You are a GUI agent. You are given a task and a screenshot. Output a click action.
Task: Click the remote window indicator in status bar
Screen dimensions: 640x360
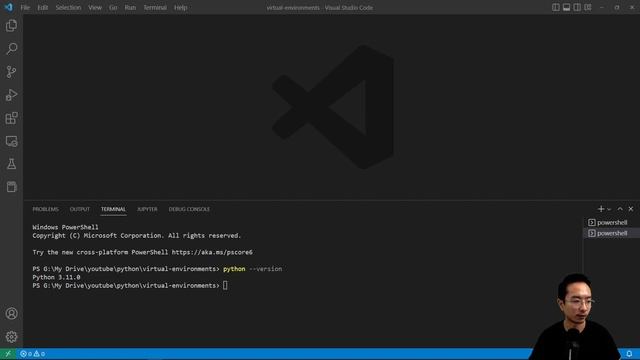(8, 354)
